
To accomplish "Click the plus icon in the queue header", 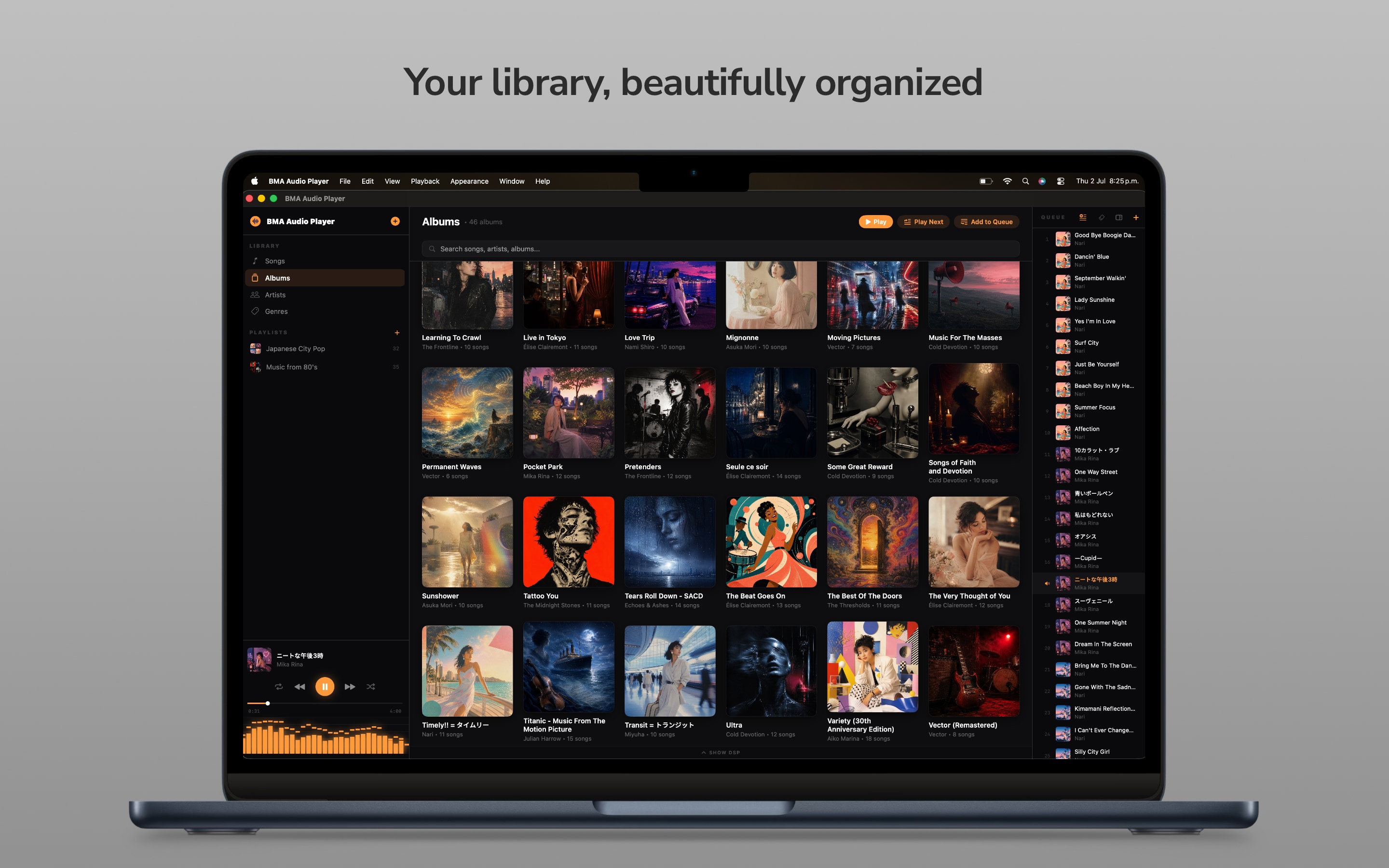I will pyautogui.click(x=1136, y=217).
